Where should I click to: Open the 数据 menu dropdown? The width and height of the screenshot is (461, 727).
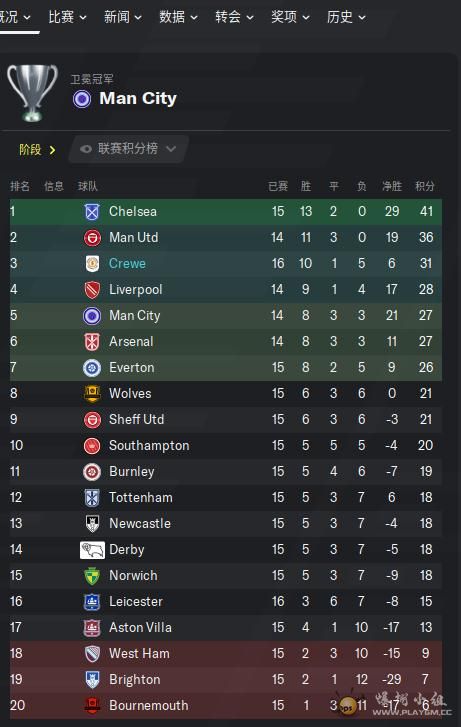[178, 17]
